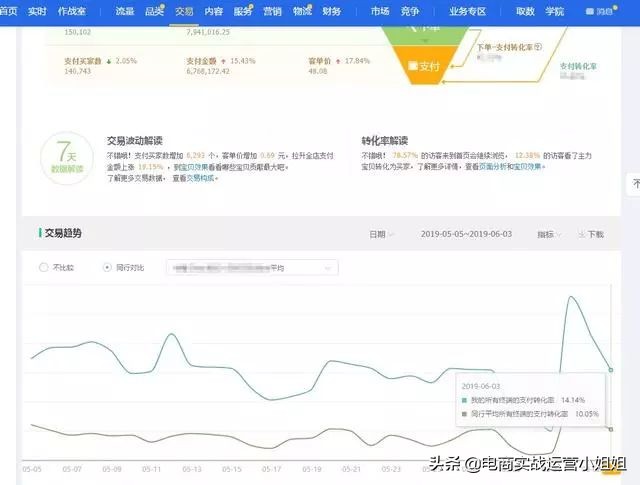Open the 品类 section

[x=154, y=11]
